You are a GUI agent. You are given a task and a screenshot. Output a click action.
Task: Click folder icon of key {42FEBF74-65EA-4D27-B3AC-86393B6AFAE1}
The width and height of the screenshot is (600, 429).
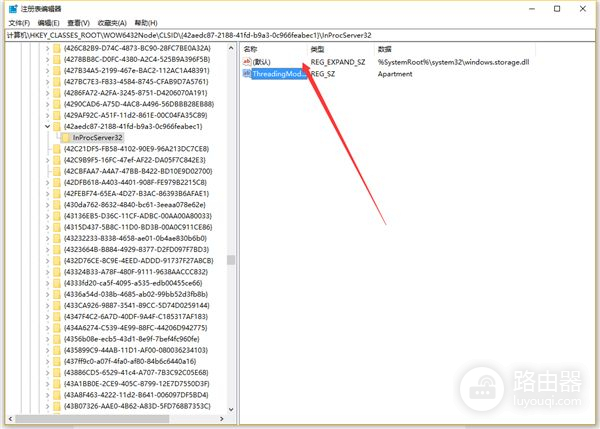[x=57, y=194]
